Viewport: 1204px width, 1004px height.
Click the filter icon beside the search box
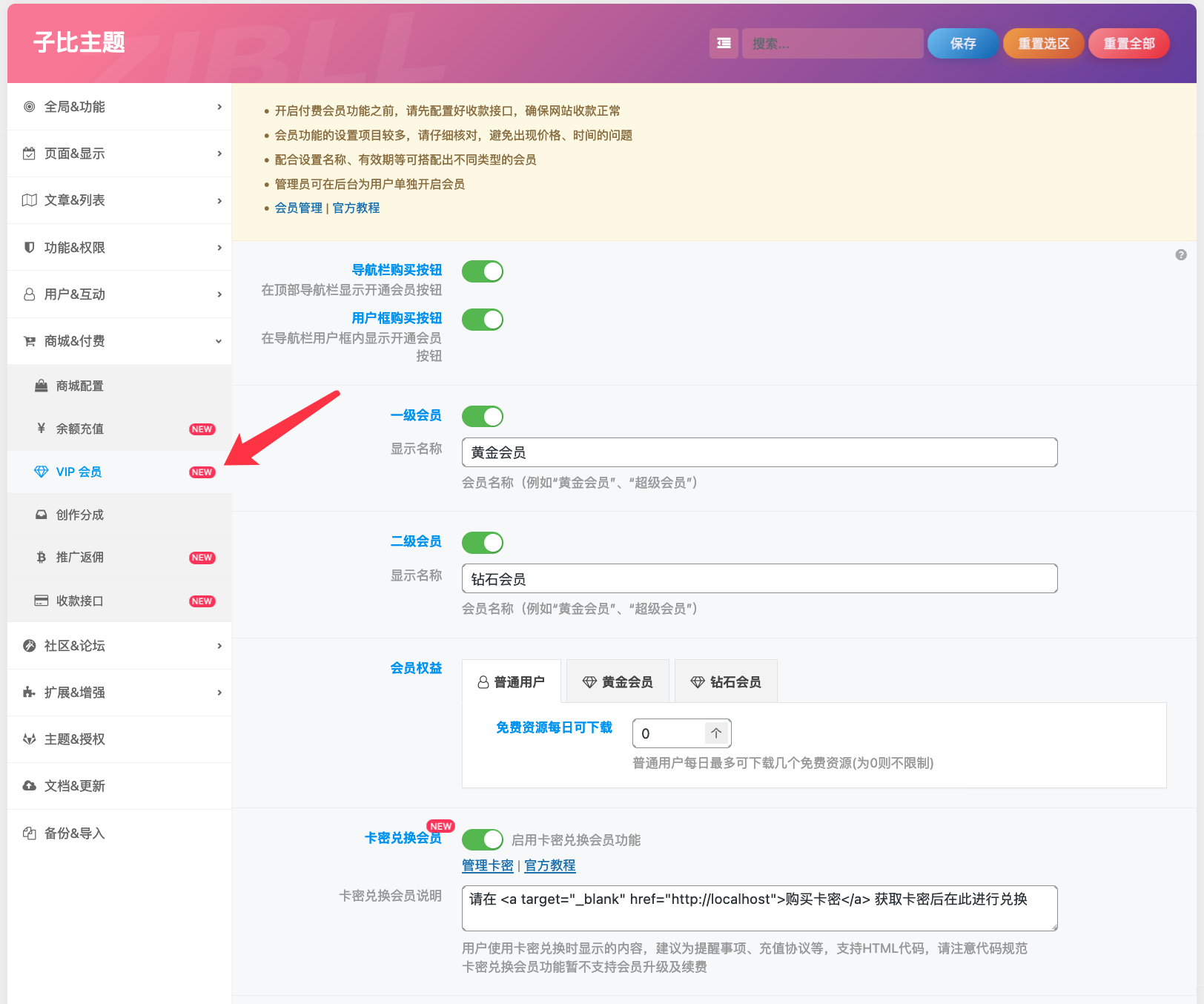724,43
